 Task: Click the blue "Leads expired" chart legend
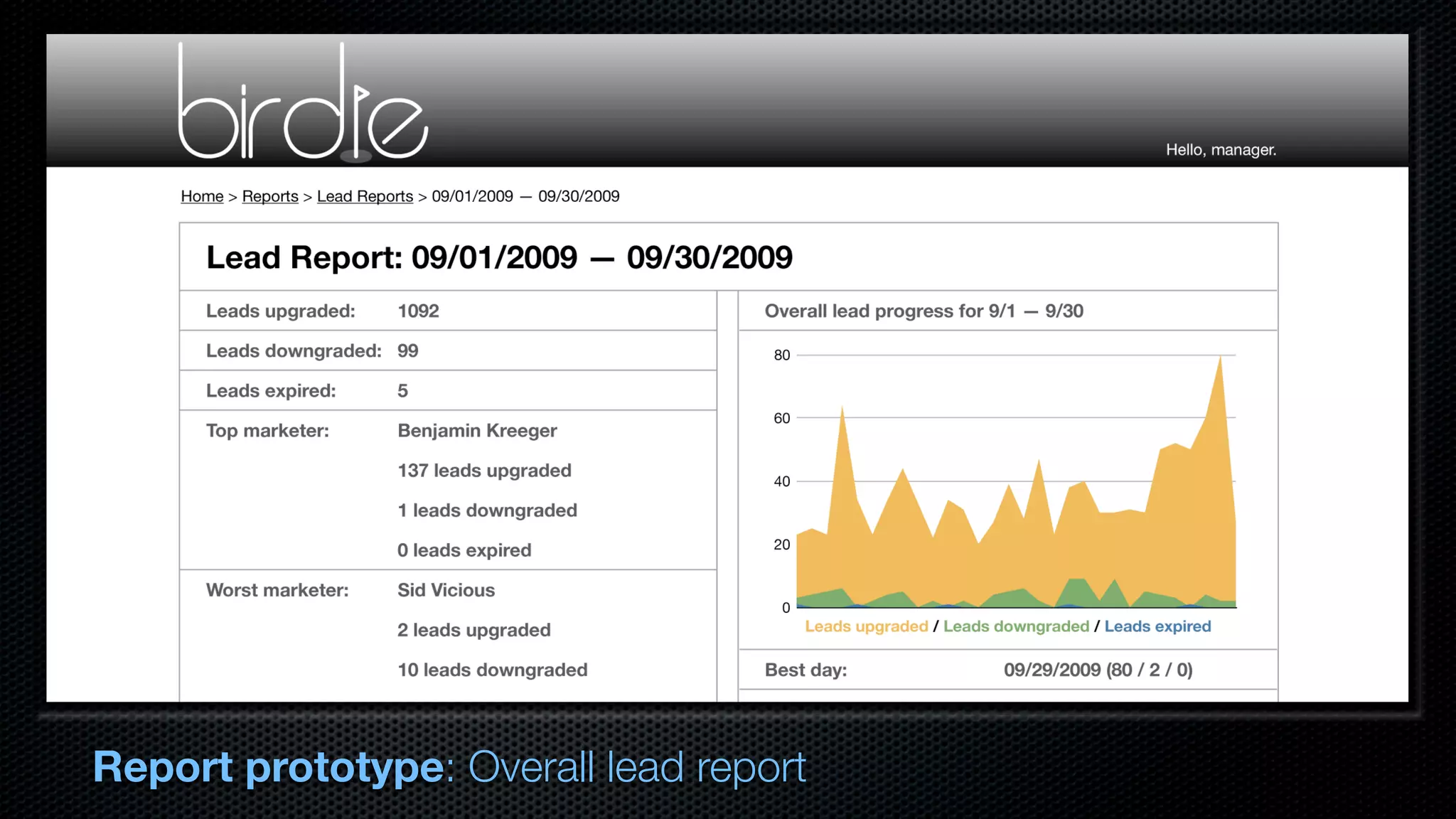[1157, 626]
